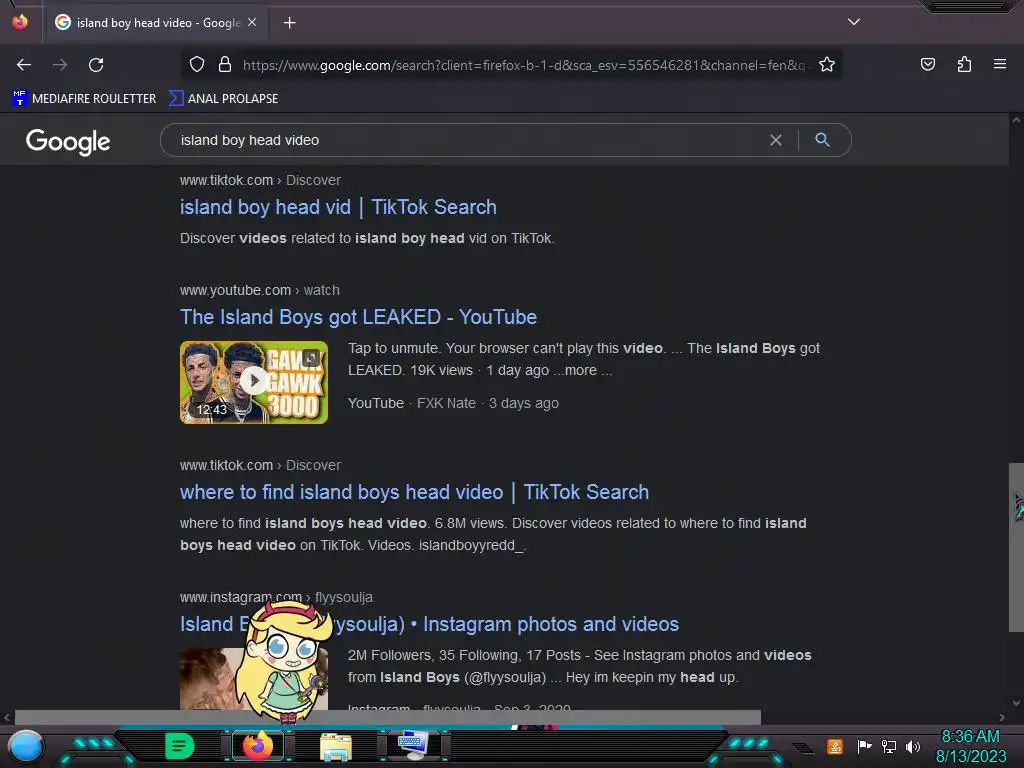
Task: Expand the list all tabs chevron
Action: (x=854, y=22)
